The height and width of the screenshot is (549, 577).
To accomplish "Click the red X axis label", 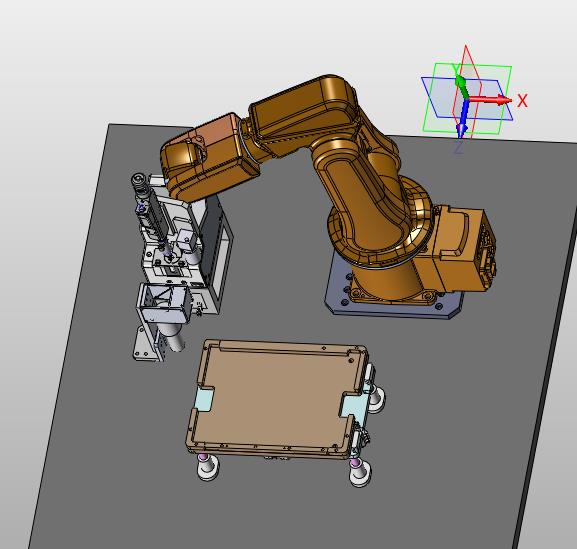I will (522, 100).
